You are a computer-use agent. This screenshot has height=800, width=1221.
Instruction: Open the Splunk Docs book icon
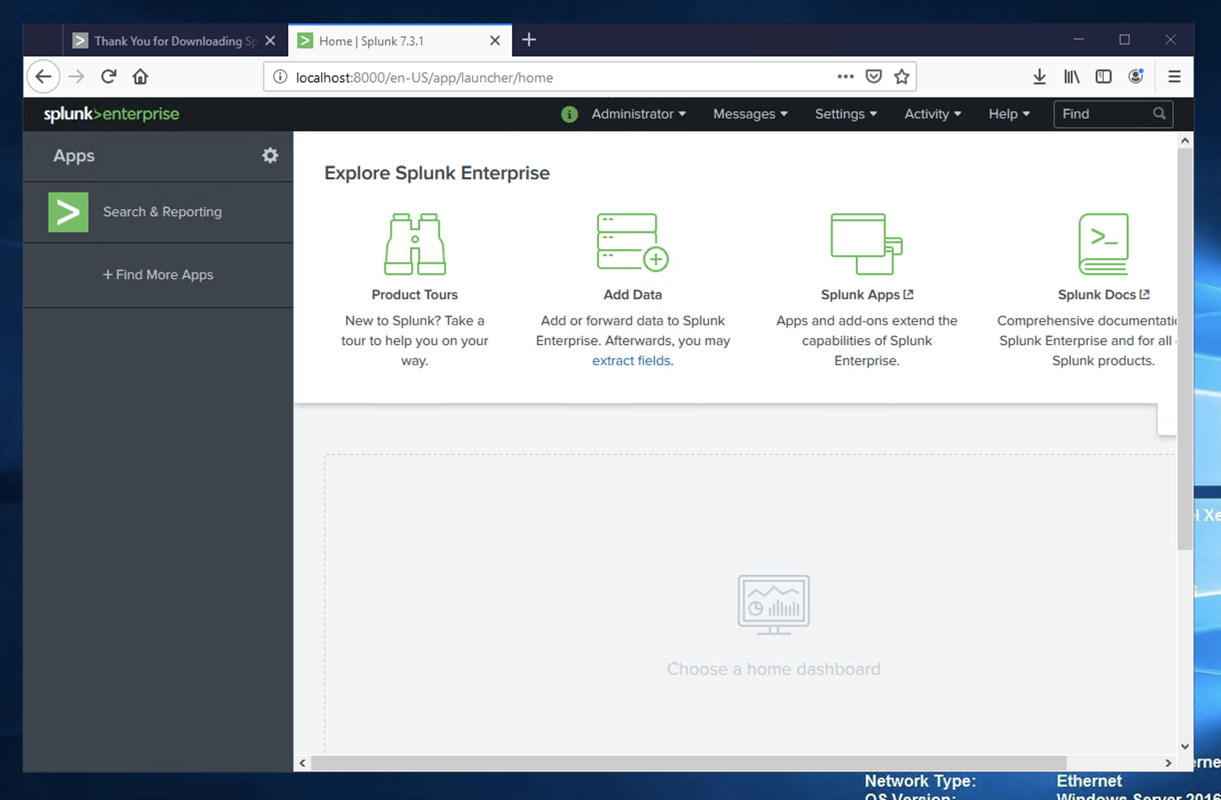pos(1103,243)
